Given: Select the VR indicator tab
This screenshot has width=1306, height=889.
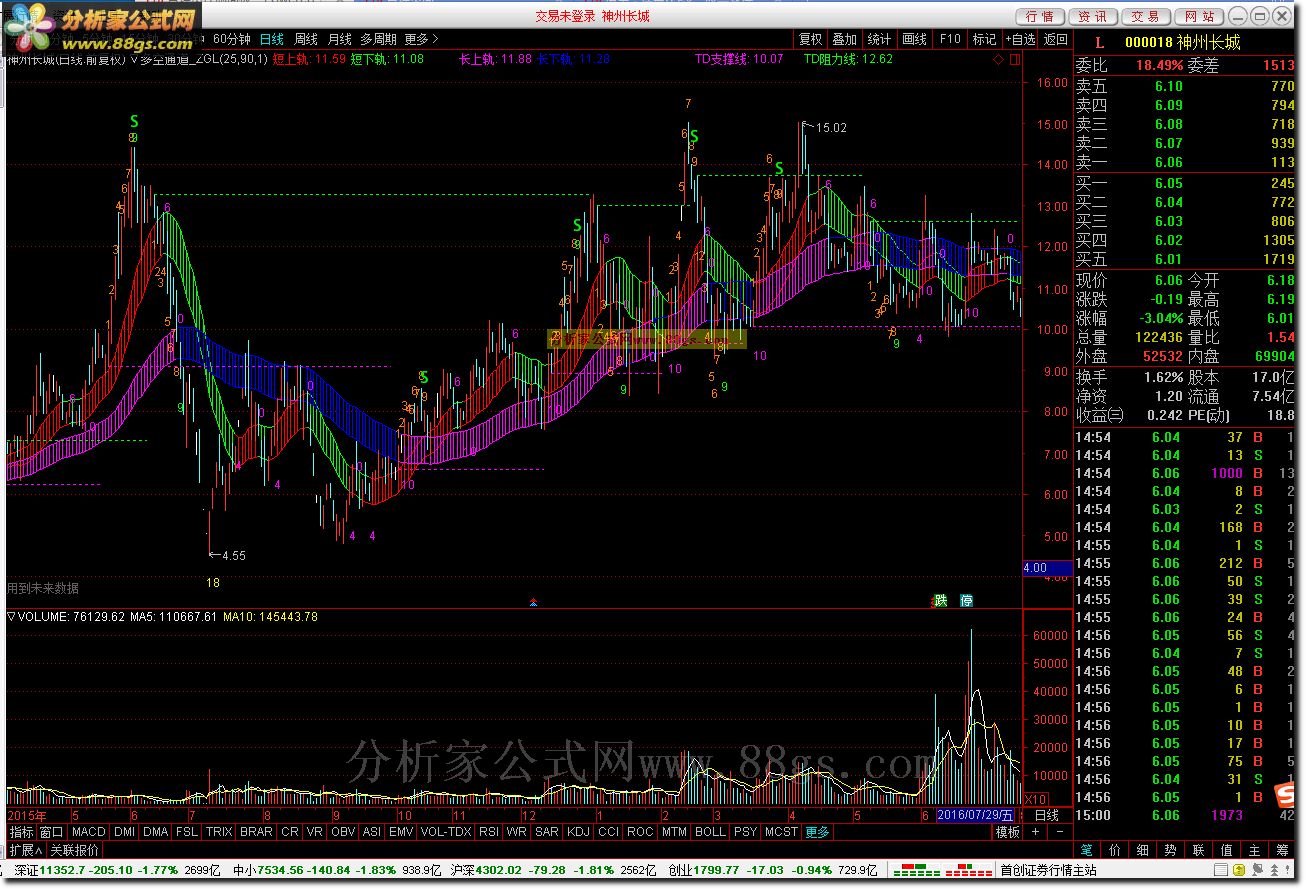Looking at the screenshot, I should pyautogui.click(x=315, y=832).
